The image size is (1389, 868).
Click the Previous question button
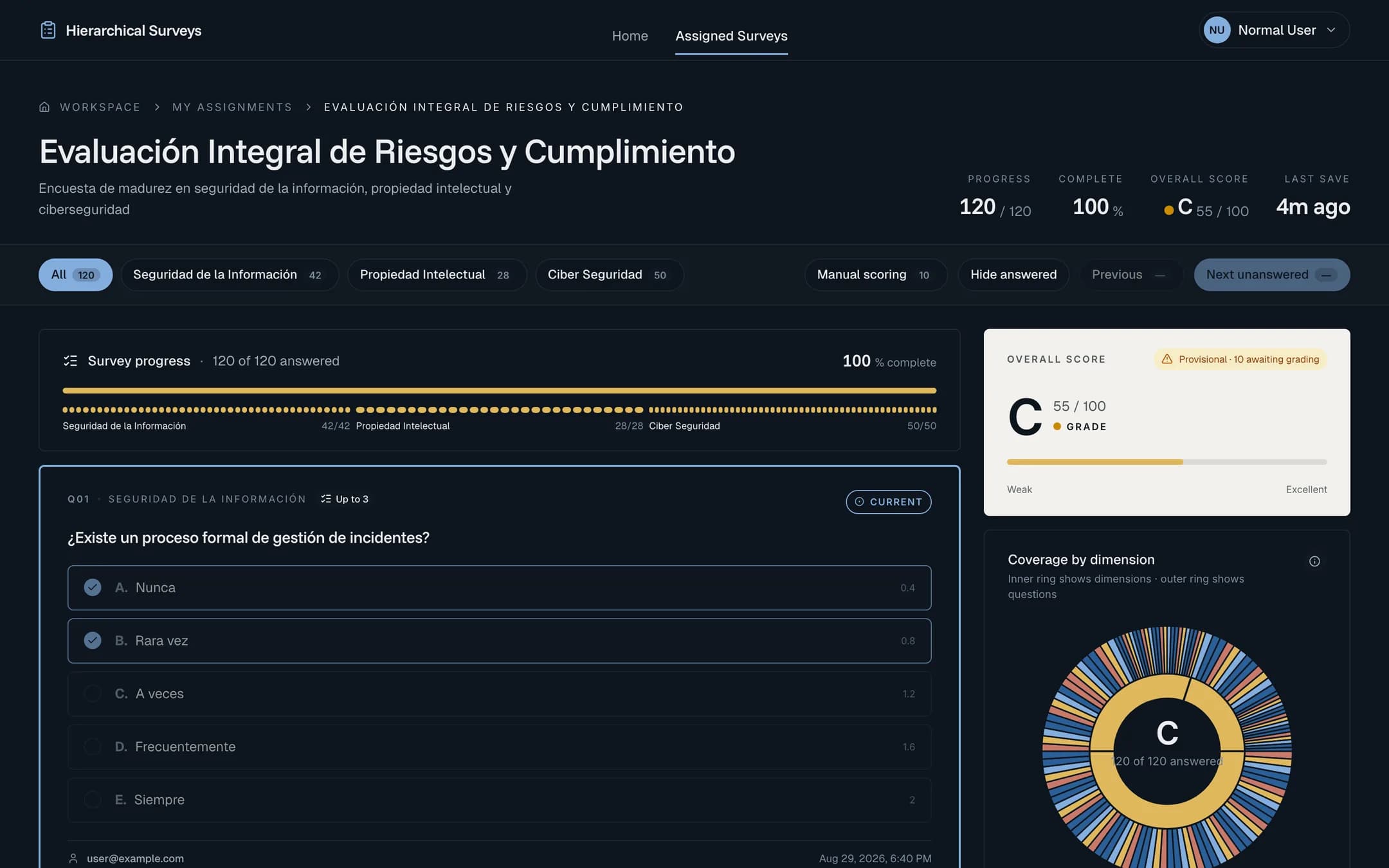point(1130,275)
